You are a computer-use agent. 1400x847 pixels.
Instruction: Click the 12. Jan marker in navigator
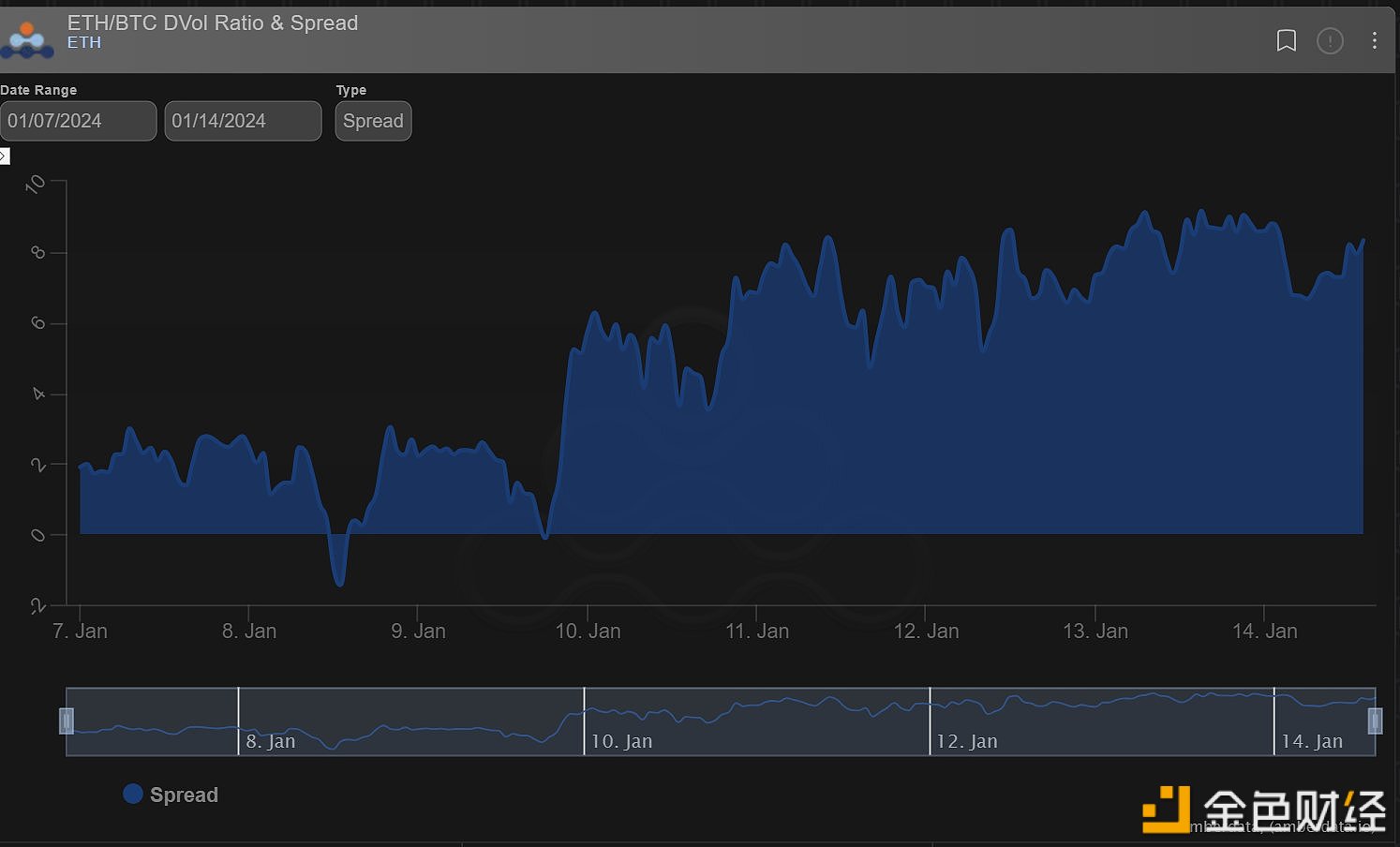tap(967, 741)
